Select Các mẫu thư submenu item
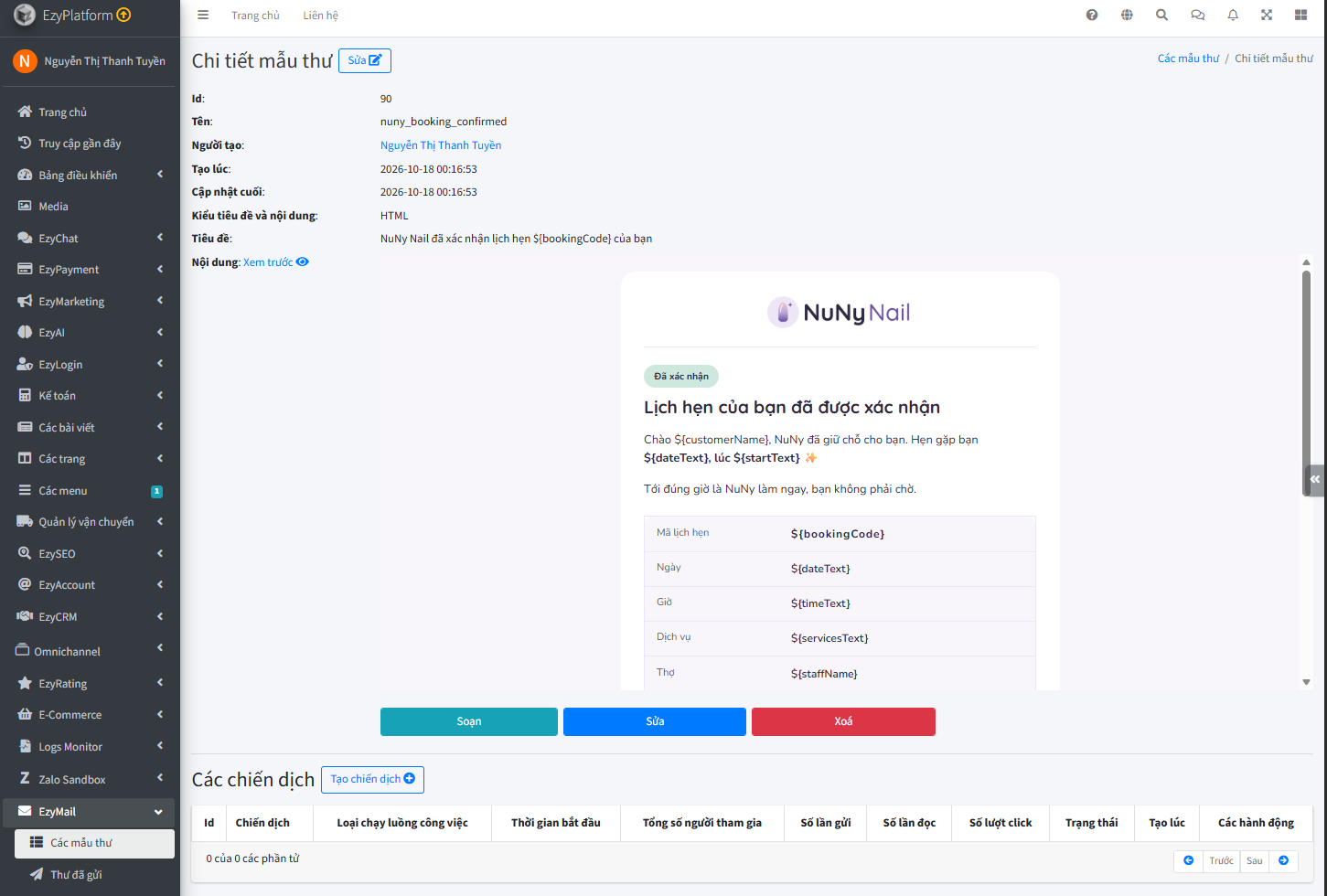 pos(94,843)
